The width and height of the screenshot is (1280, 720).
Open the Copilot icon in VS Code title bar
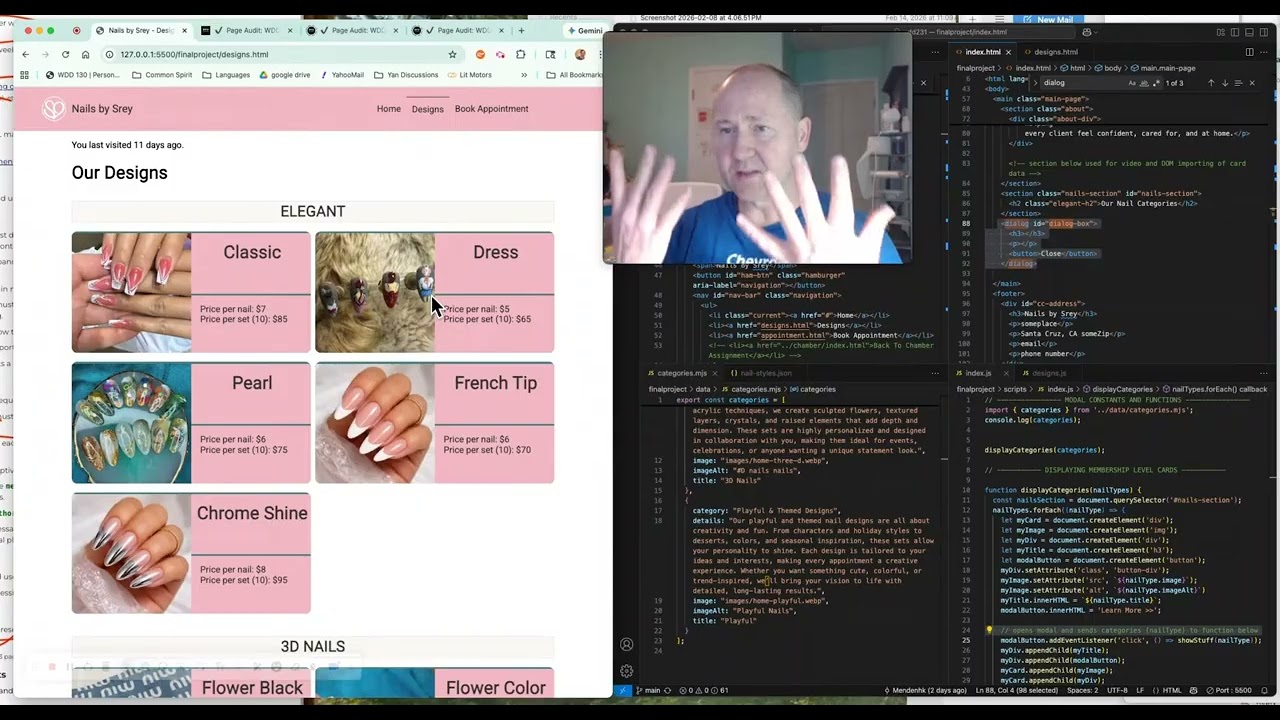(1087, 32)
